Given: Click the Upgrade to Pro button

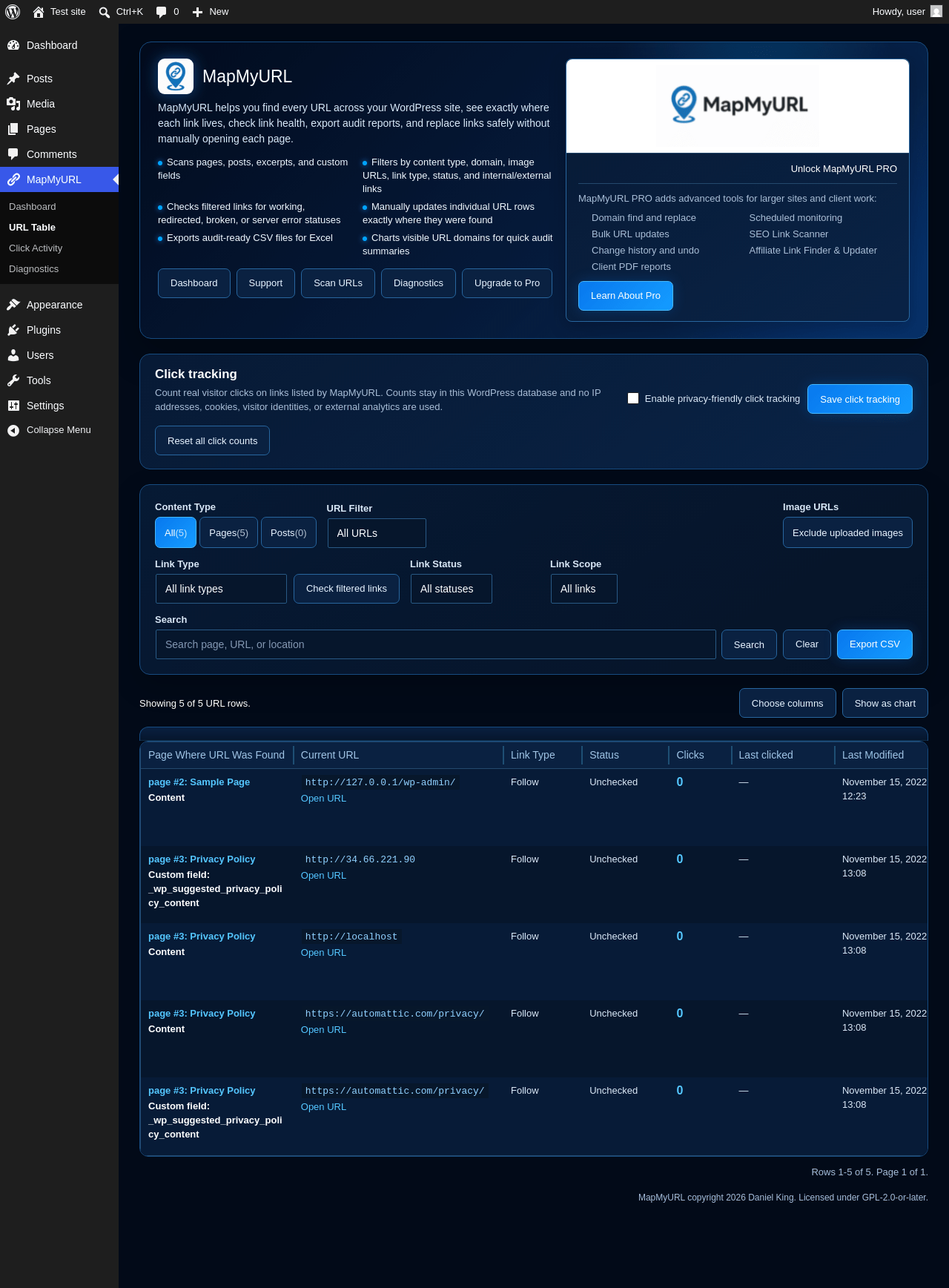Looking at the screenshot, I should tap(507, 283).
